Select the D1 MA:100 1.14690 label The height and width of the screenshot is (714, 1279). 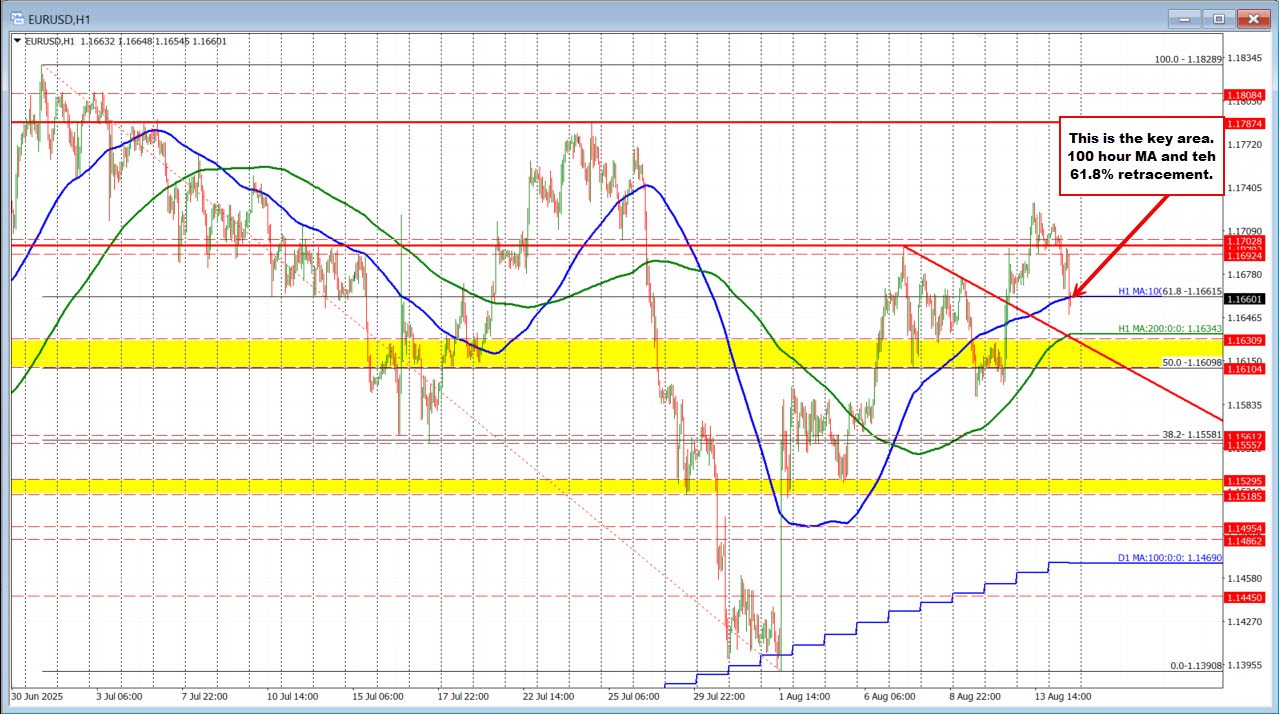point(1170,557)
